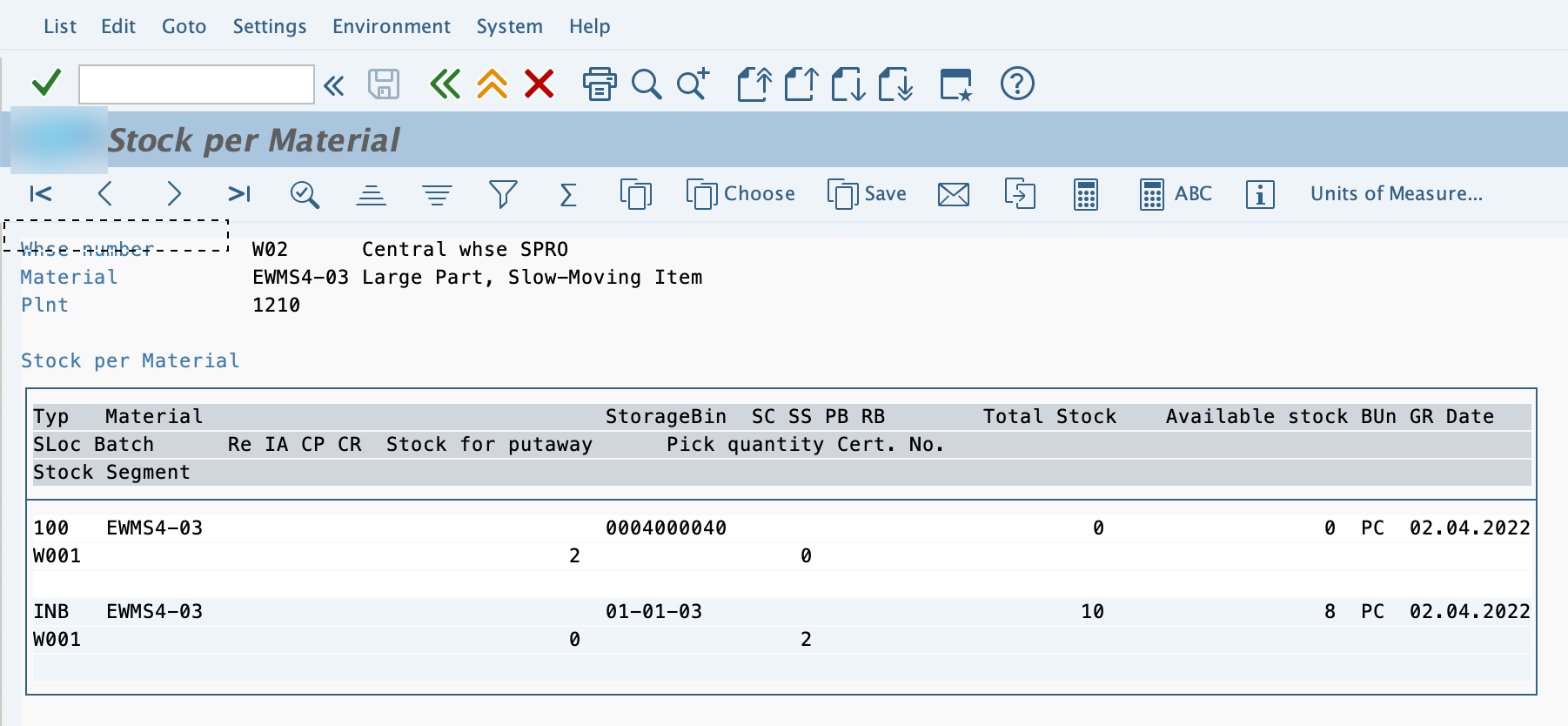Go to next page icon
1568x726 pixels.
click(848, 84)
